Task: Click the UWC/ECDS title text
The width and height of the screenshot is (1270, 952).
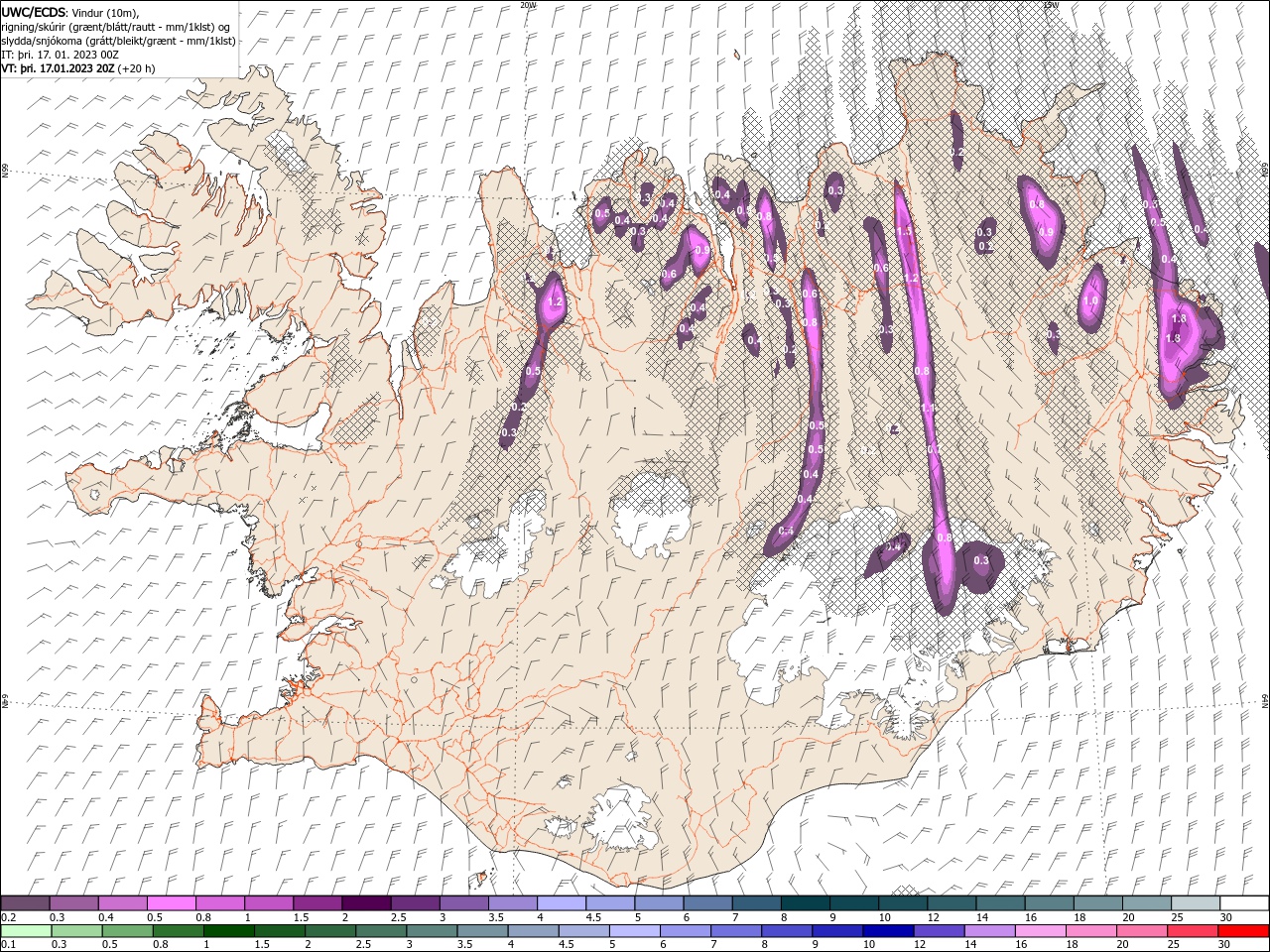Action: click(x=34, y=12)
